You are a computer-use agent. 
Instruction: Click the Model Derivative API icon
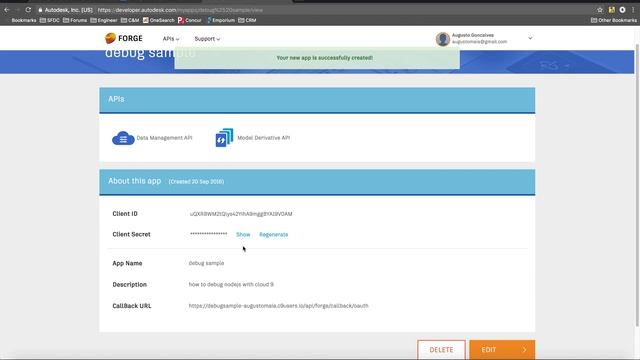224,138
